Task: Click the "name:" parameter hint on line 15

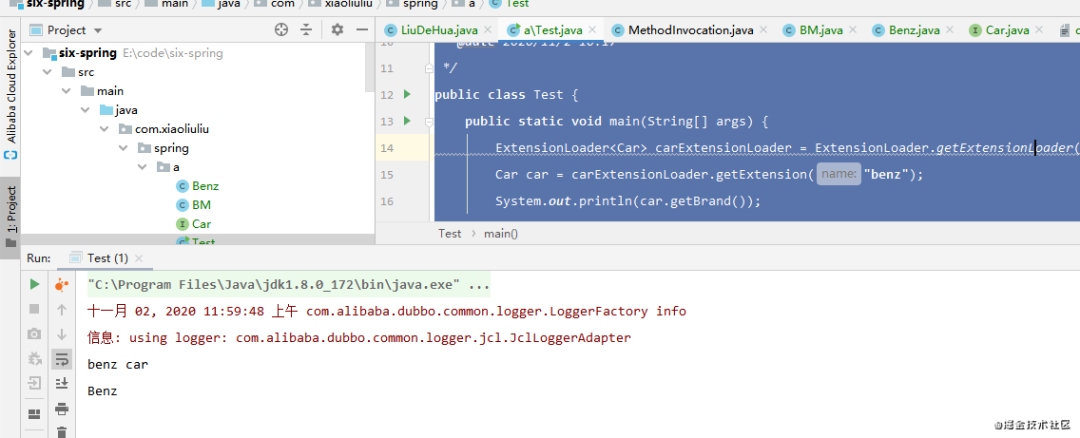Action: (x=839, y=175)
